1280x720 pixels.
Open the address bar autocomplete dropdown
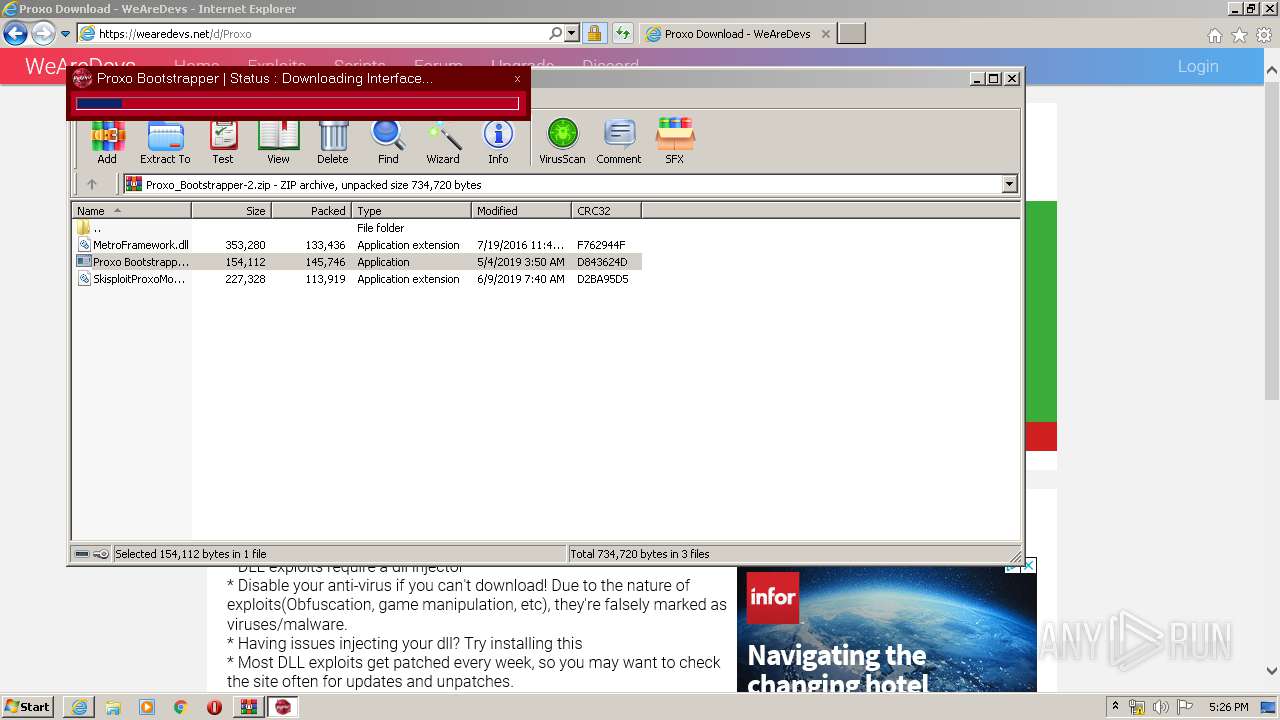click(572, 33)
